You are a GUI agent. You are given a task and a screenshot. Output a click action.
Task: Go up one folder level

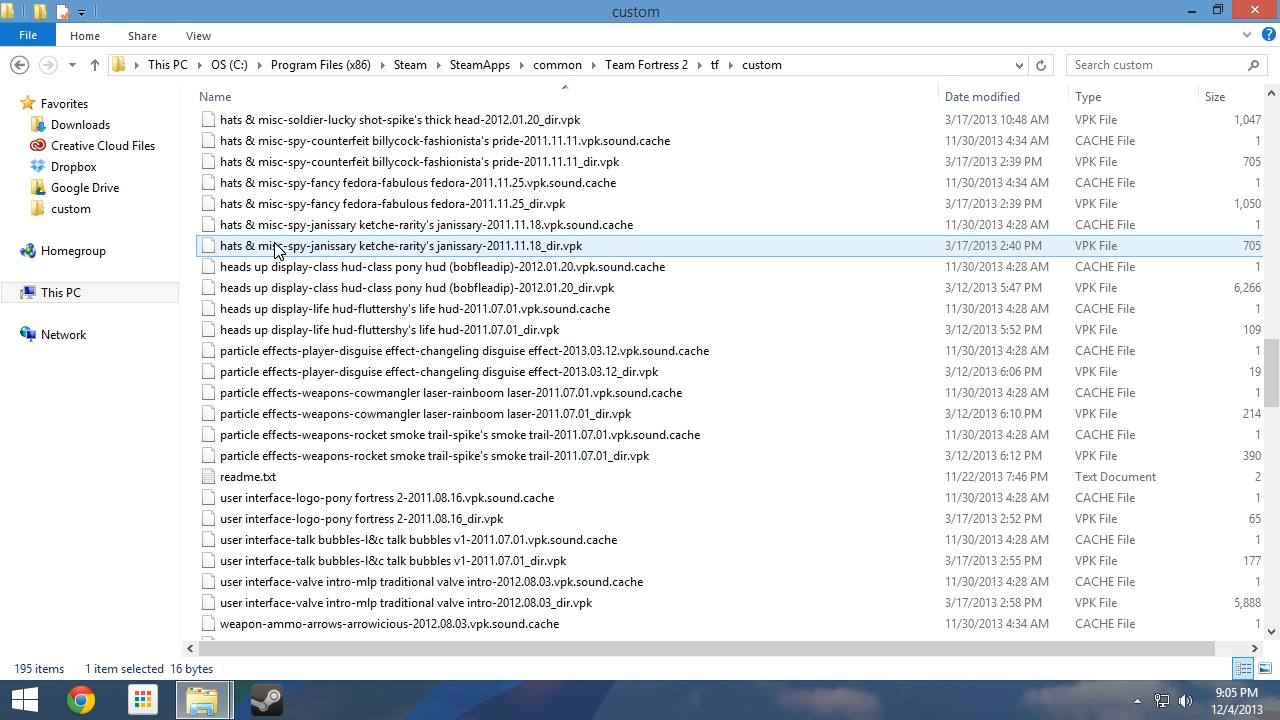(95, 65)
